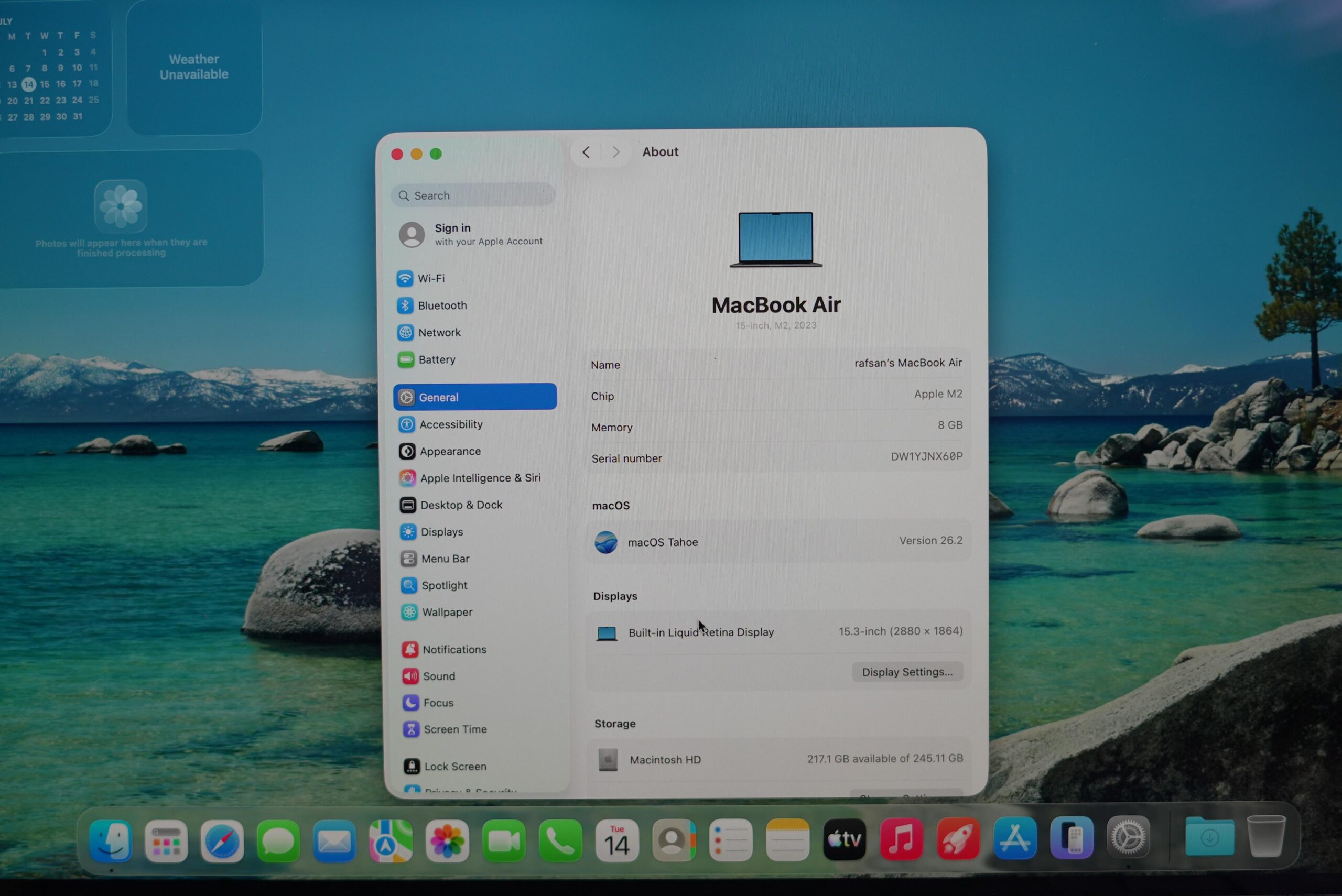1342x896 pixels.
Task: Launch Maps from the dock
Action: 391,840
